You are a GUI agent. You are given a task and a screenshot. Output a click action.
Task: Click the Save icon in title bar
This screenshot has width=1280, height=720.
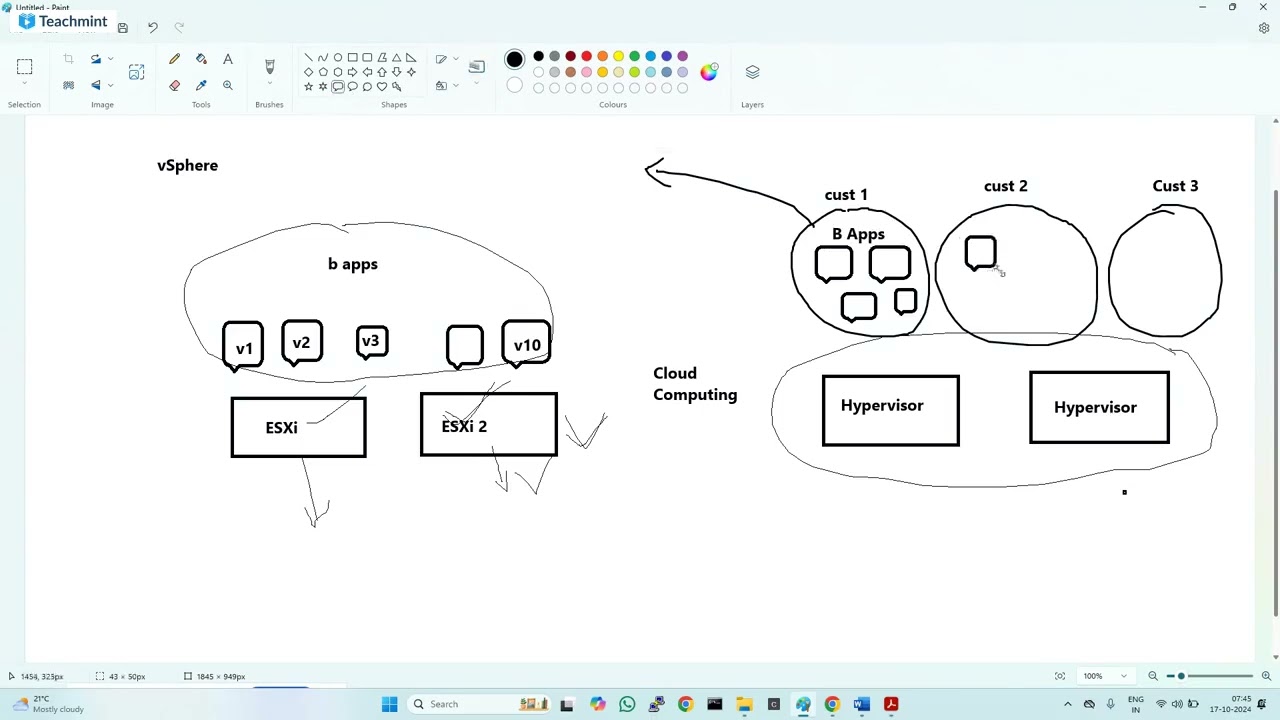click(x=123, y=27)
